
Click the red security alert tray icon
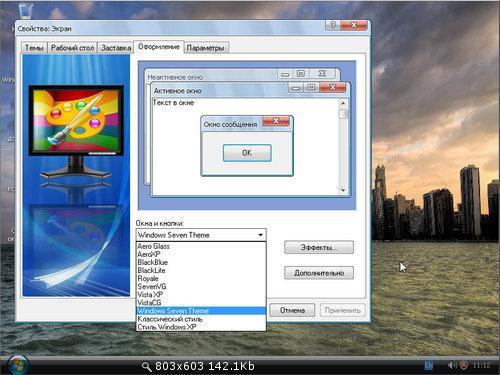pyautogui.click(x=464, y=366)
